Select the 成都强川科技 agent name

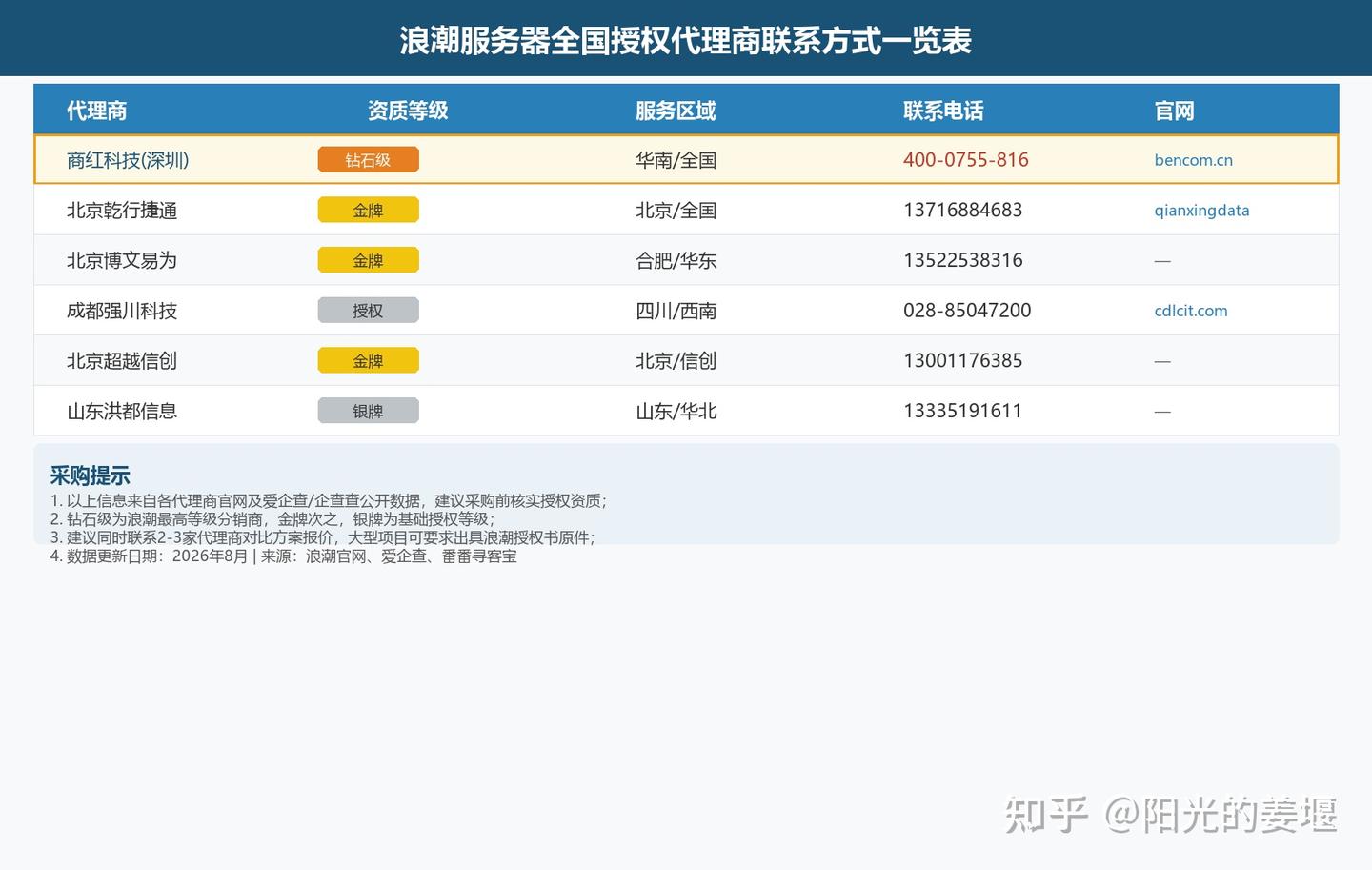(122, 311)
